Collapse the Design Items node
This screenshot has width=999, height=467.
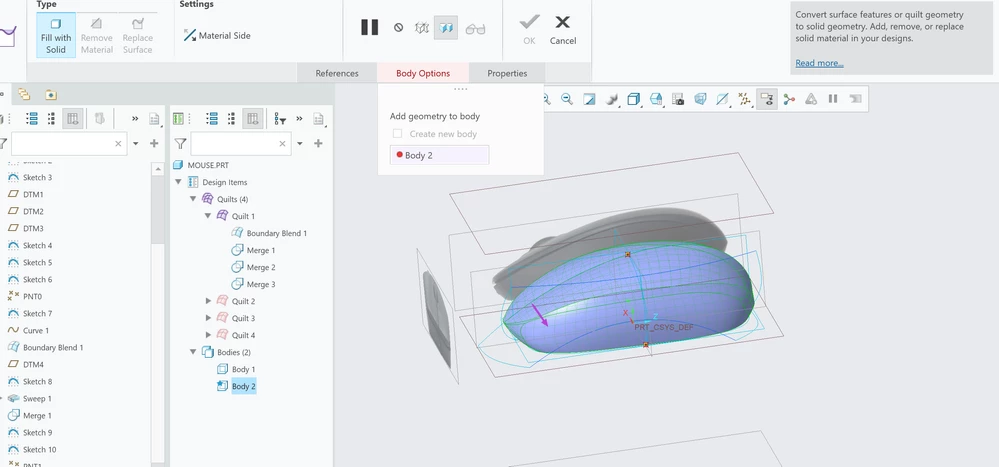coord(178,182)
